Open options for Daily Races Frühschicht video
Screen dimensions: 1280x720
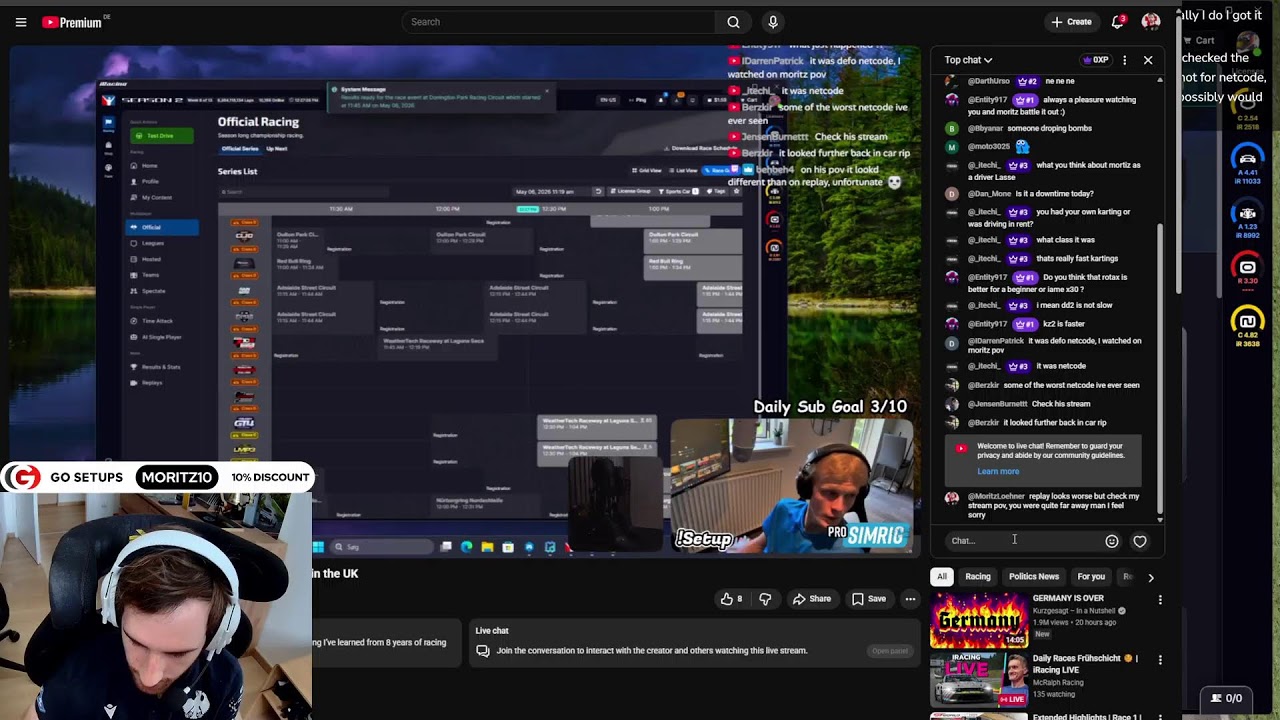pos(1160,660)
